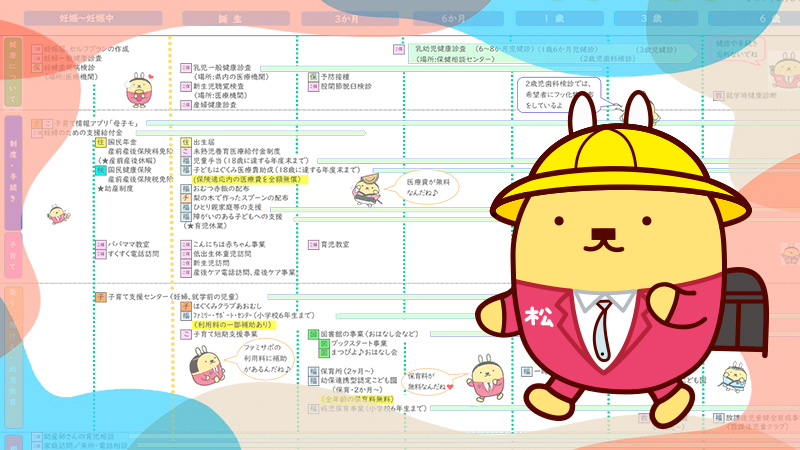Click the 低出生体重児訪問 entry
This screenshot has height=450, width=800.
coord(222,254)
